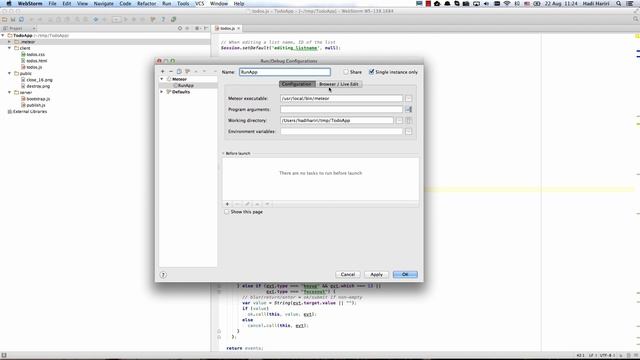This screenshot has height=360, width=640.
Task: Open Notification Center list icon
Action: tap(630, 3)
